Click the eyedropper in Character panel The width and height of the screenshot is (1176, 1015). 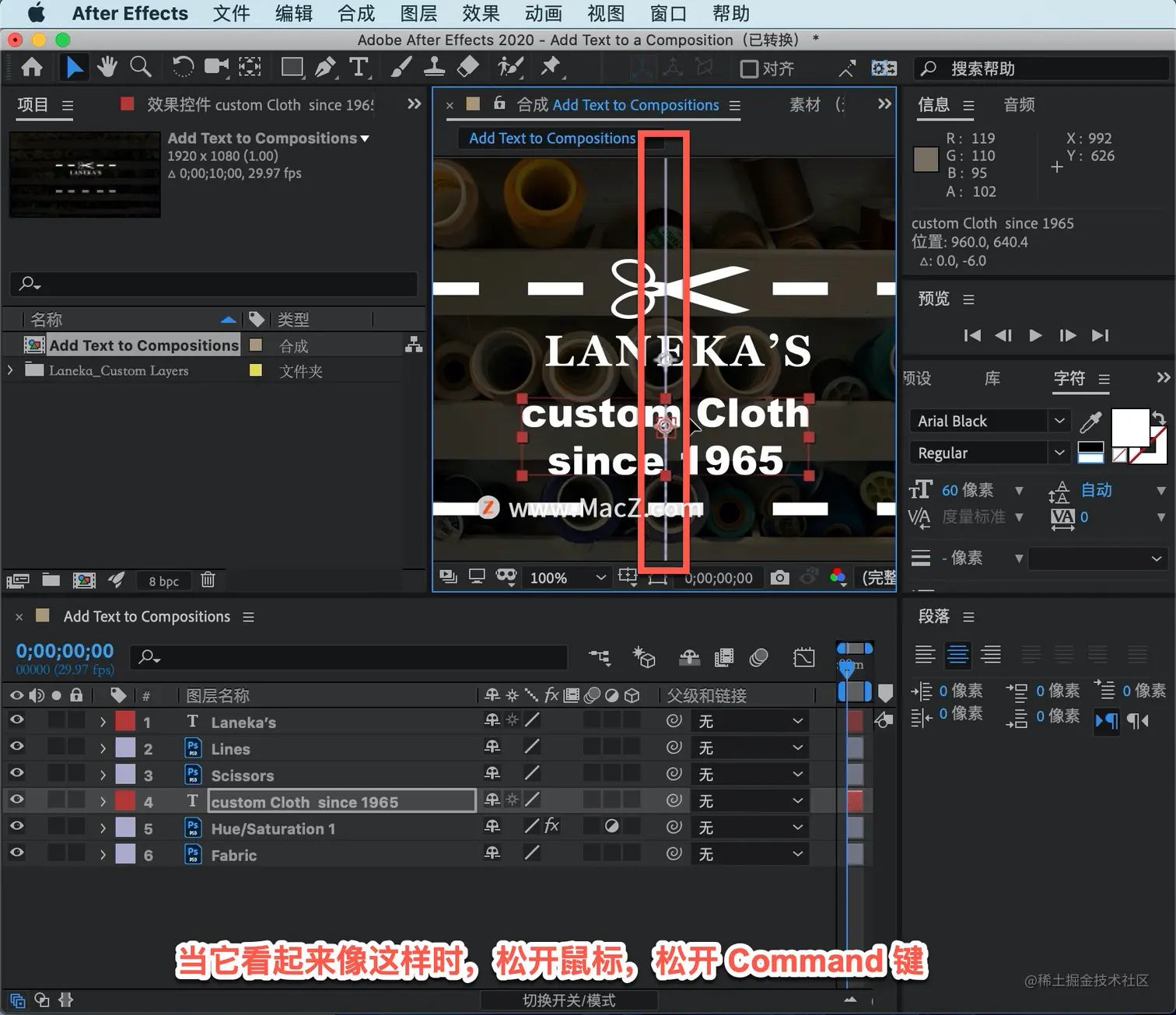click(1090, 422)
